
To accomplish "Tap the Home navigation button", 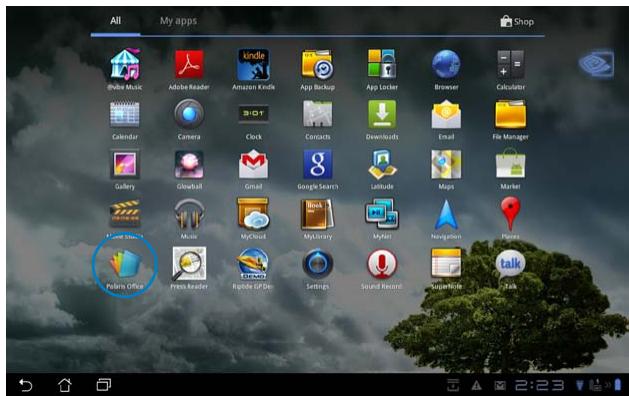I will (65, 385).
